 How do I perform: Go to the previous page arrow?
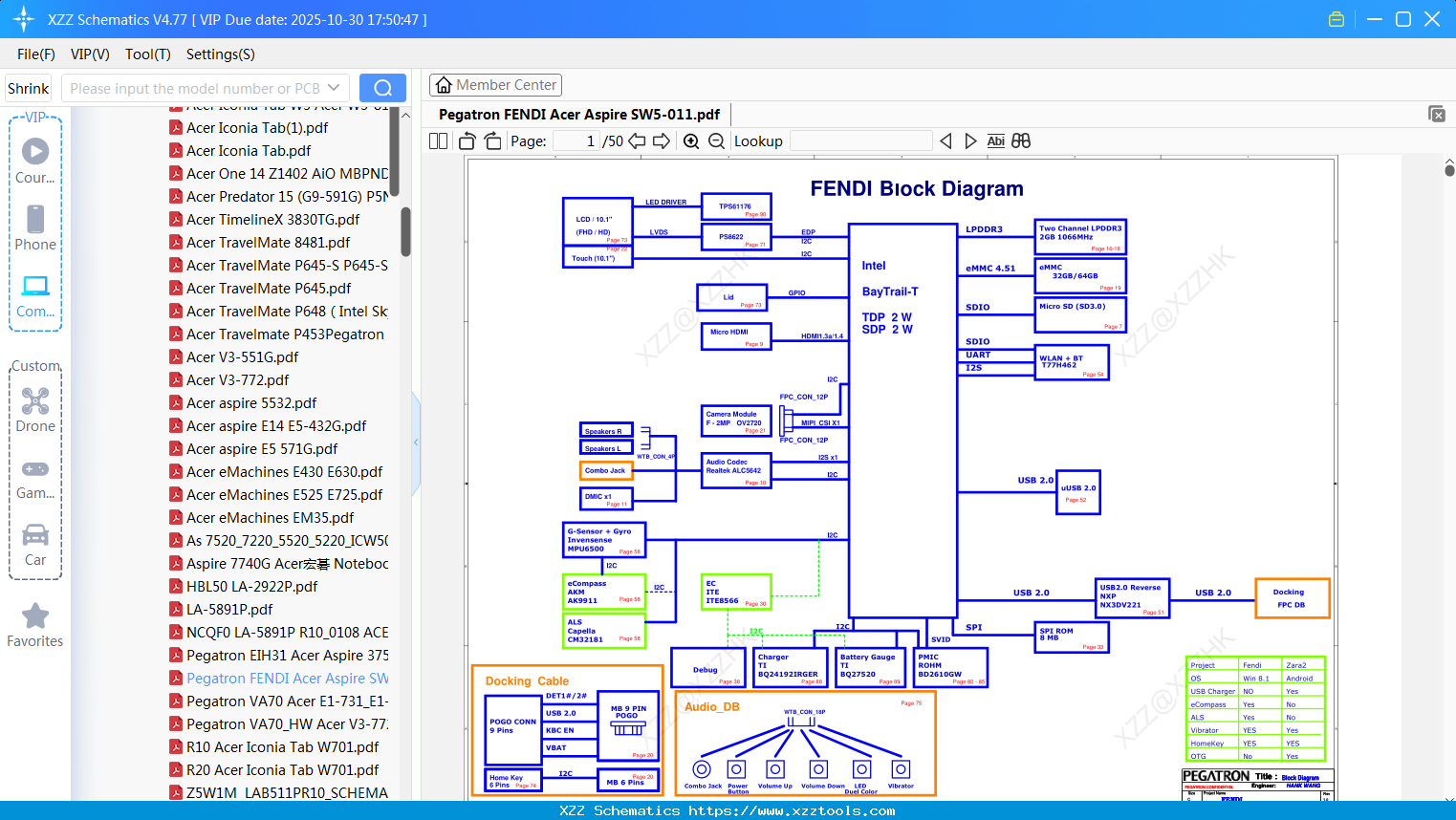point(637,141)
